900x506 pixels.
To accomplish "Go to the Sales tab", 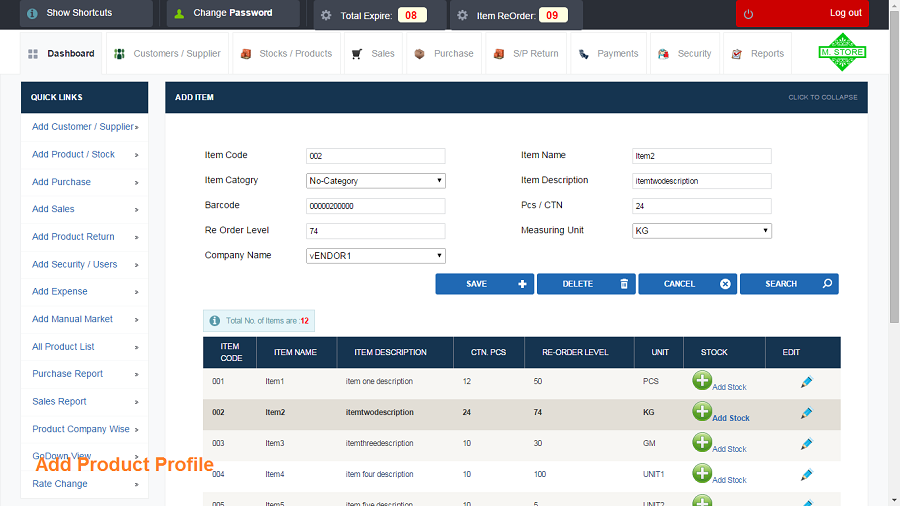I will pyautogui.click(x=373, y=53).
